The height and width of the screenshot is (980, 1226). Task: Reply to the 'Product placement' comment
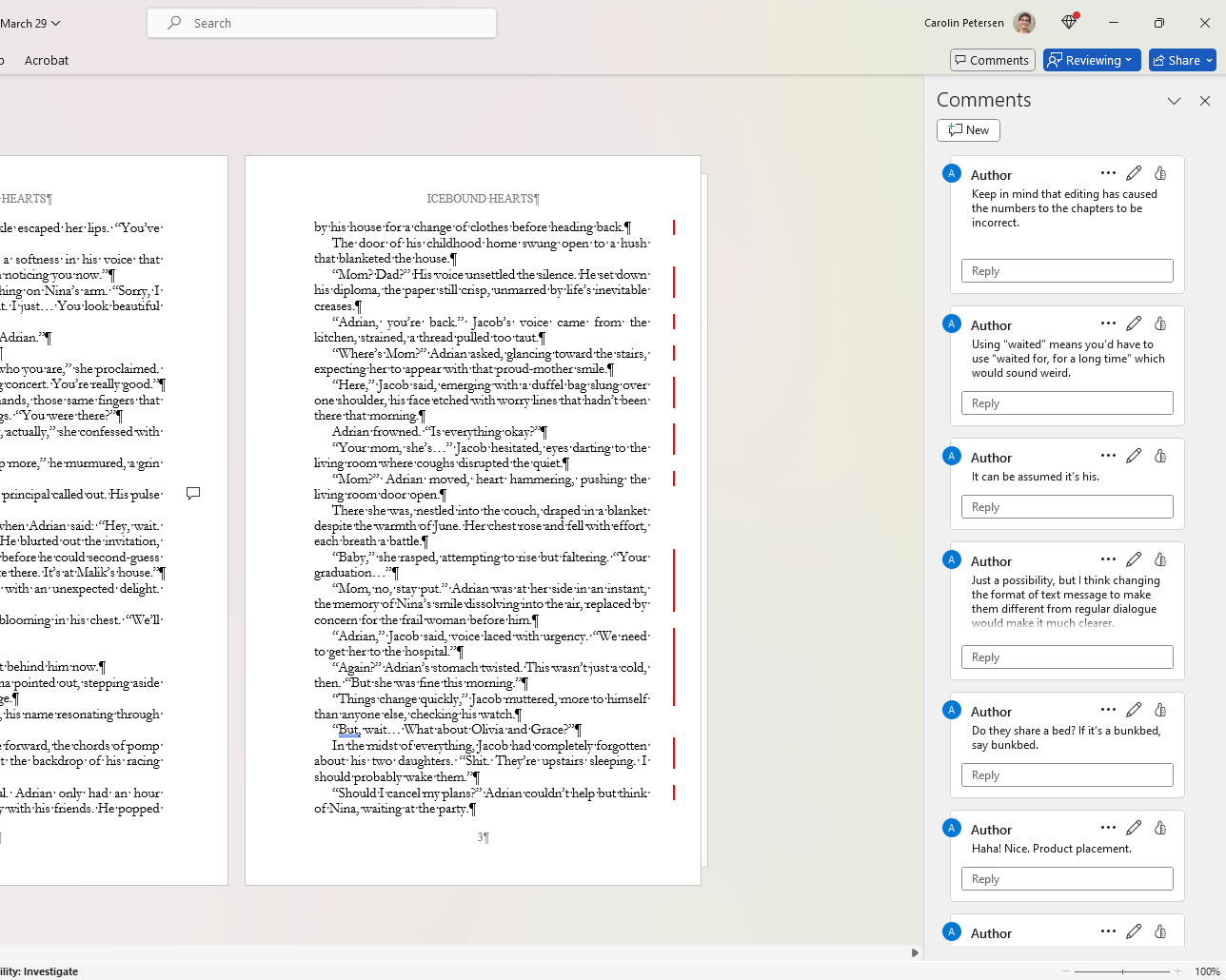click(x=1067, y=879)
